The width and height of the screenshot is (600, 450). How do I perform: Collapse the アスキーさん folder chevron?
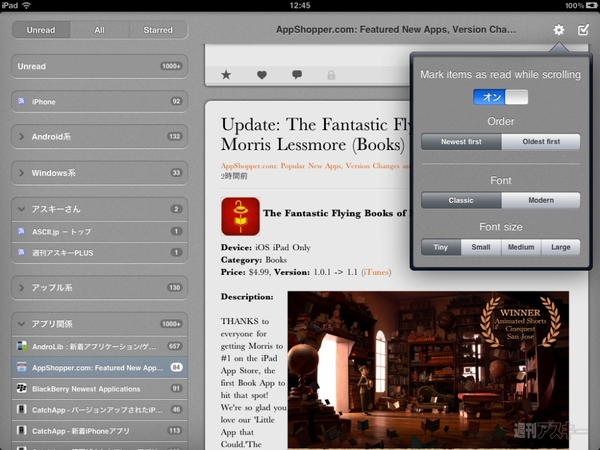click(x=21, y=209)
